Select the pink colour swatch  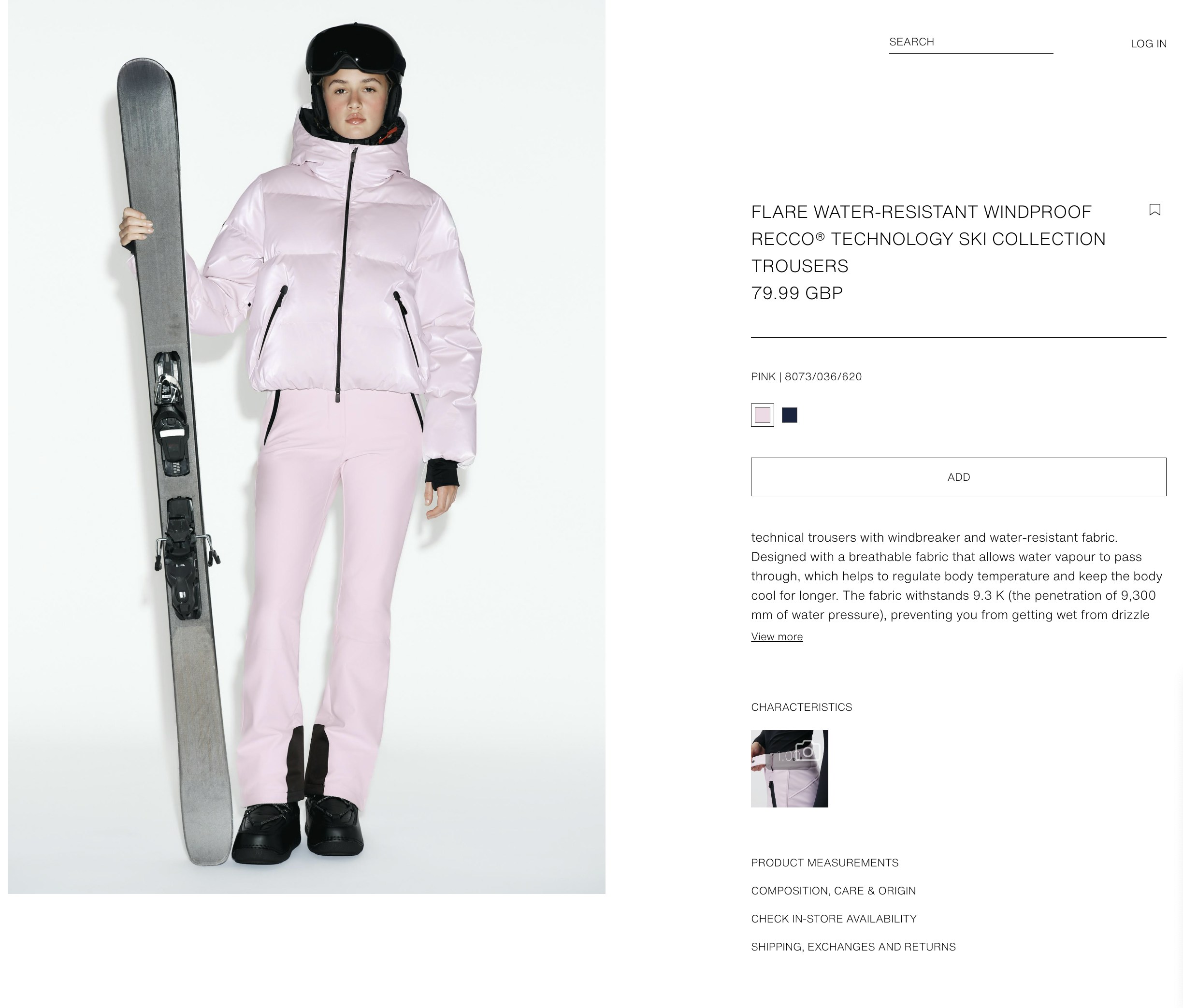point(762,415)
